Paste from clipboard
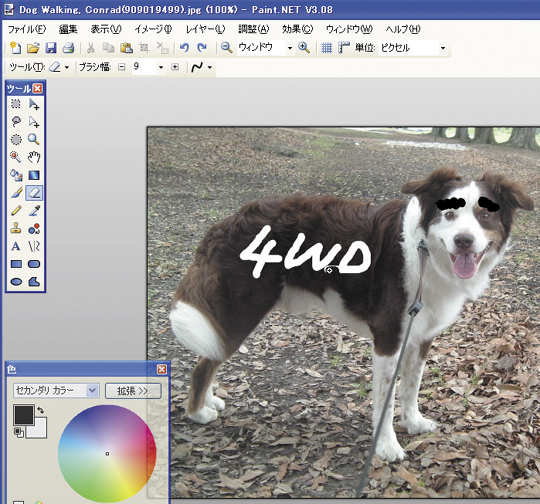The image size is (540, 504). (x=126, y=48)
